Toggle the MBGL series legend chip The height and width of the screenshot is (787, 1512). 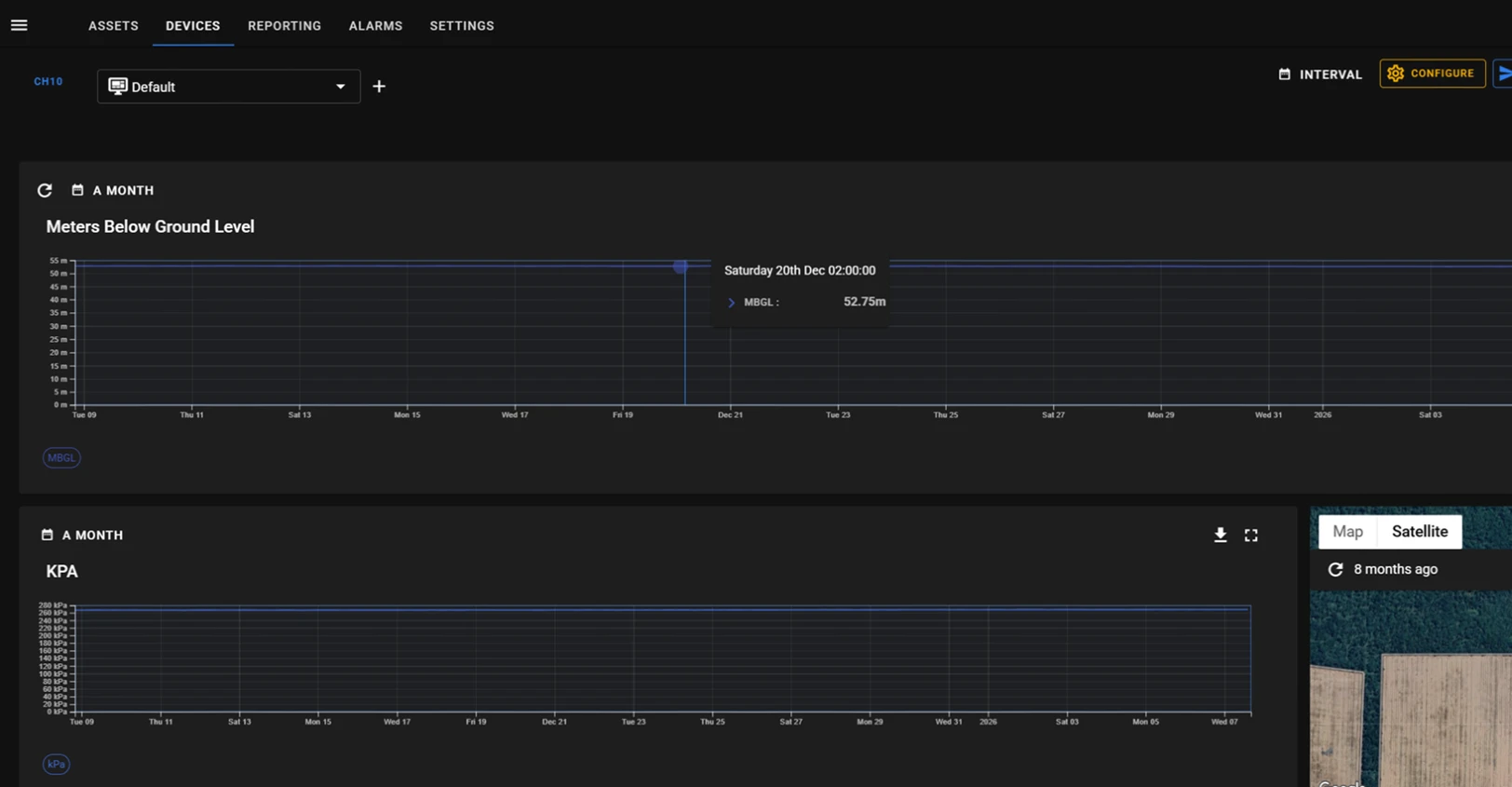pyautogui.click(x=61, y=457)
